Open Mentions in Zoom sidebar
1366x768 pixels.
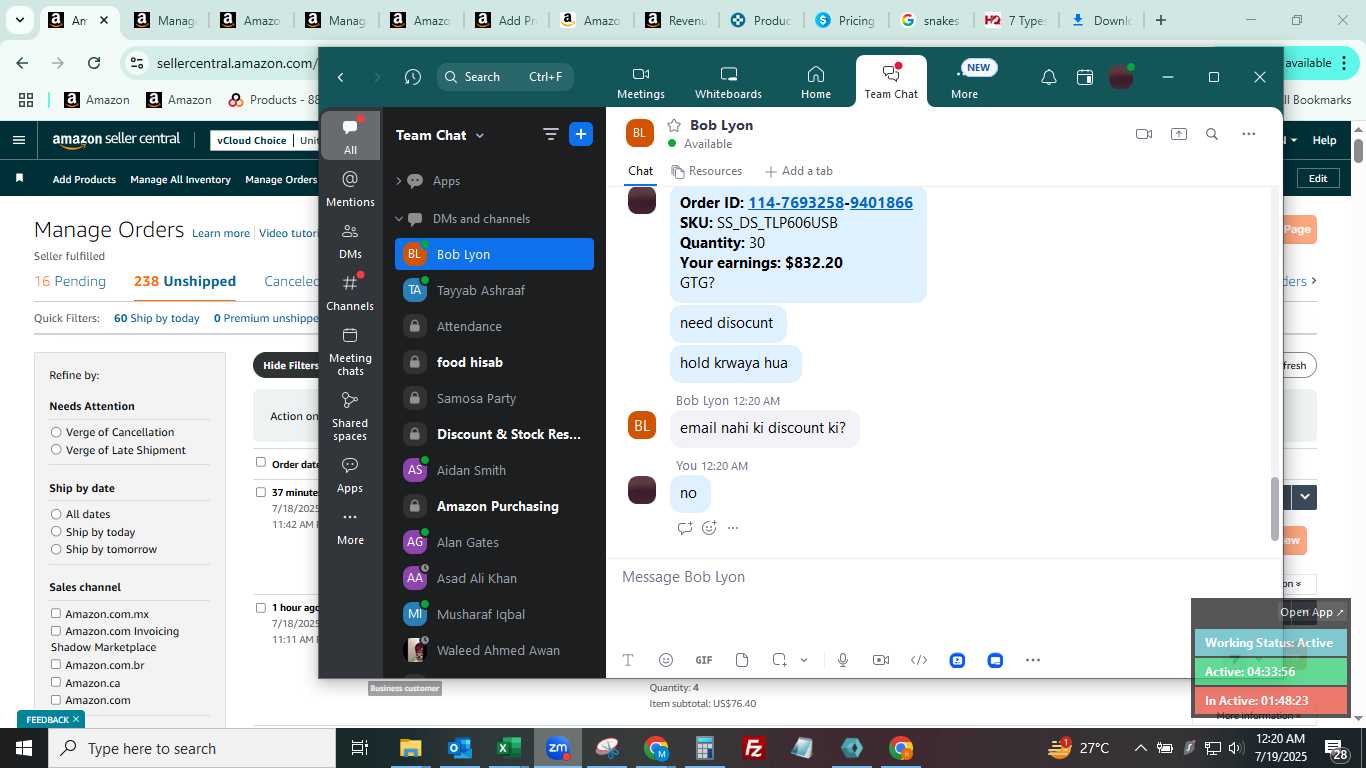(350, 188)
